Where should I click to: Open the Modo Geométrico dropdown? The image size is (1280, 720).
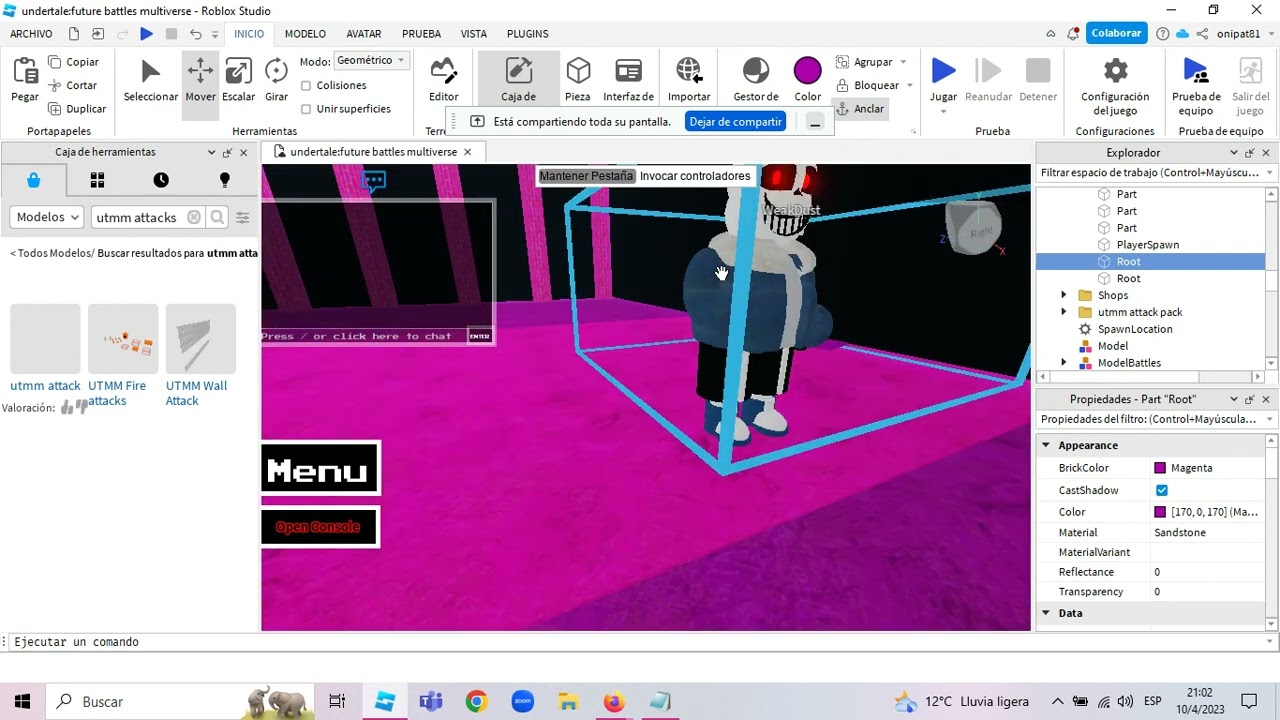click(x=370, y=61)
